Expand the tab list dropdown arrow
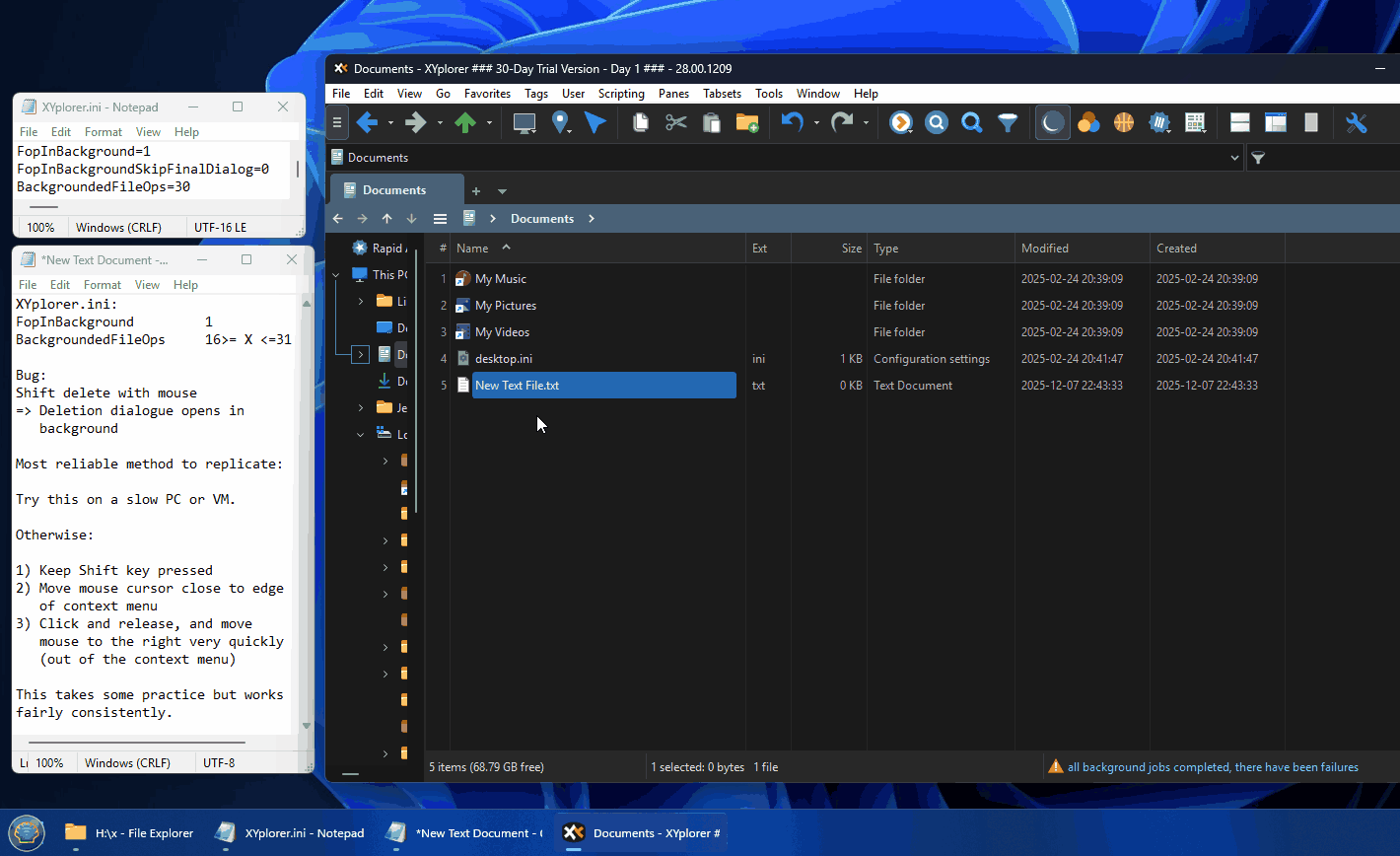Viewport: 1400px width, 856px height. tap(502, 191)
